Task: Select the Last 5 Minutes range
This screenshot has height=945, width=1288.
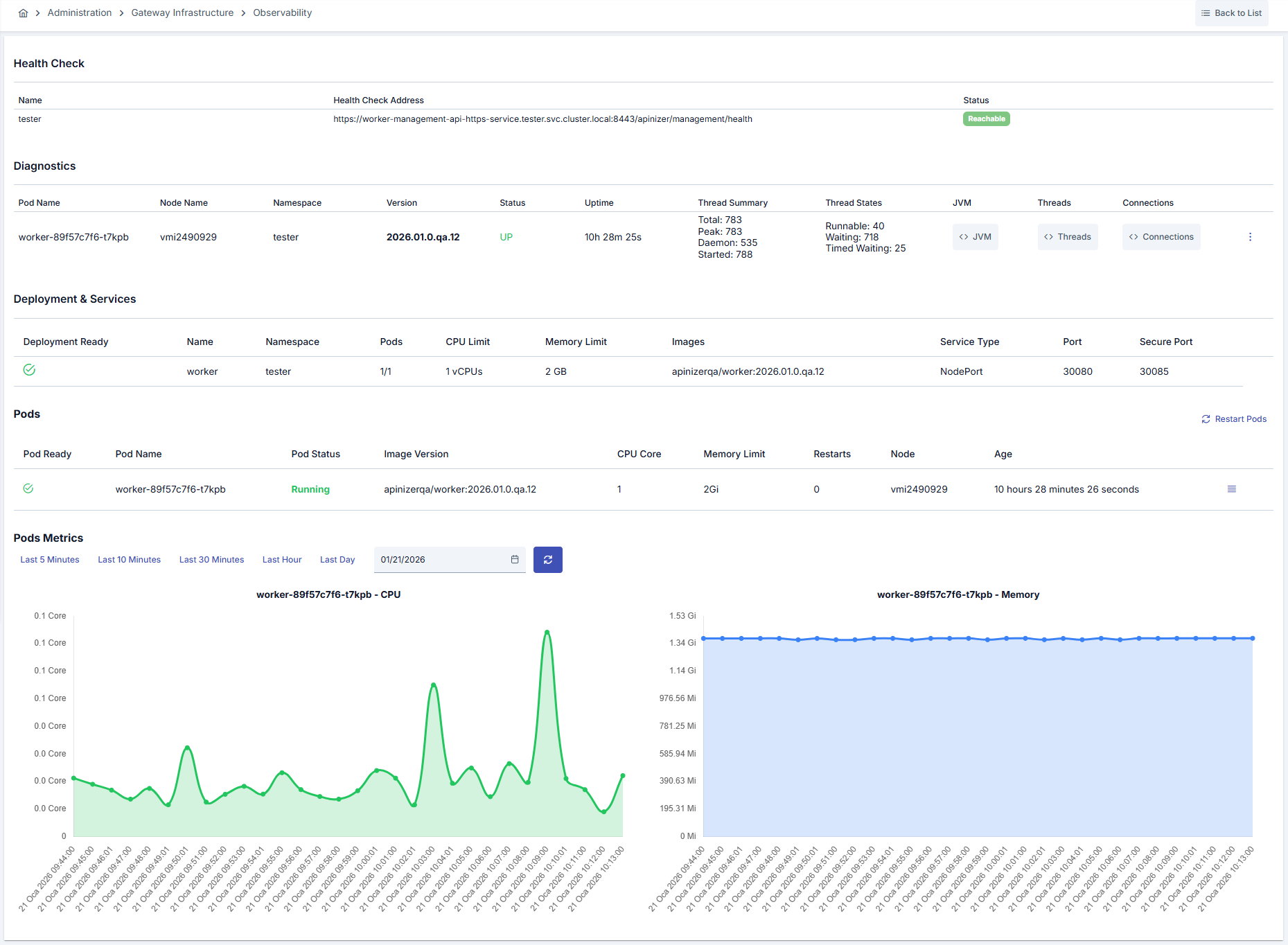Action: 50,560
